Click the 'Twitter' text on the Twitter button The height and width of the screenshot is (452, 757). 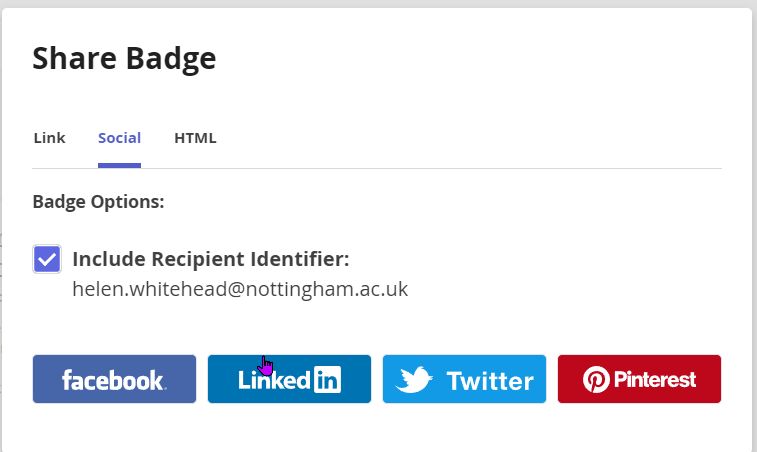pyautogui.click(x=490, y=381)
